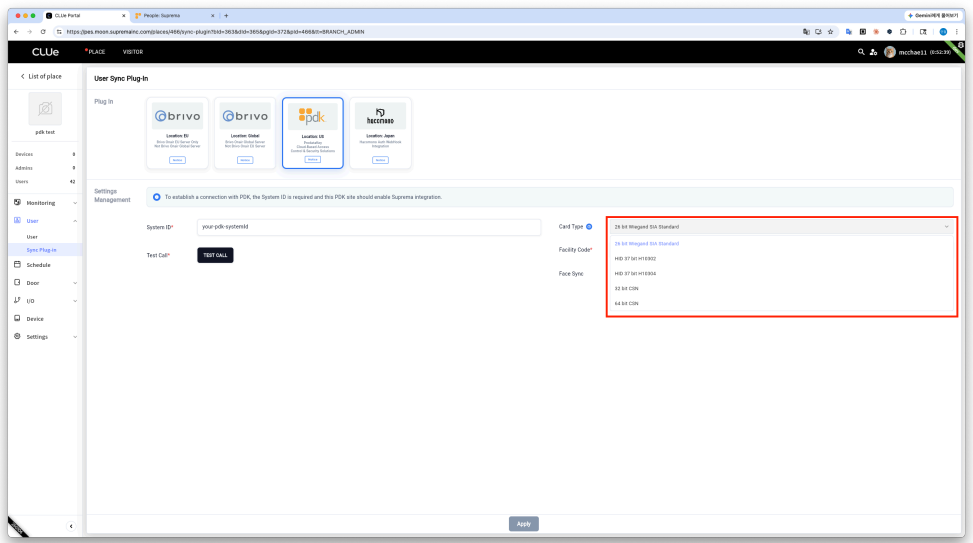973x543 pixels.
Task: Collapse the sidebar with bottom arrow icon
Action: coord(71,526)
